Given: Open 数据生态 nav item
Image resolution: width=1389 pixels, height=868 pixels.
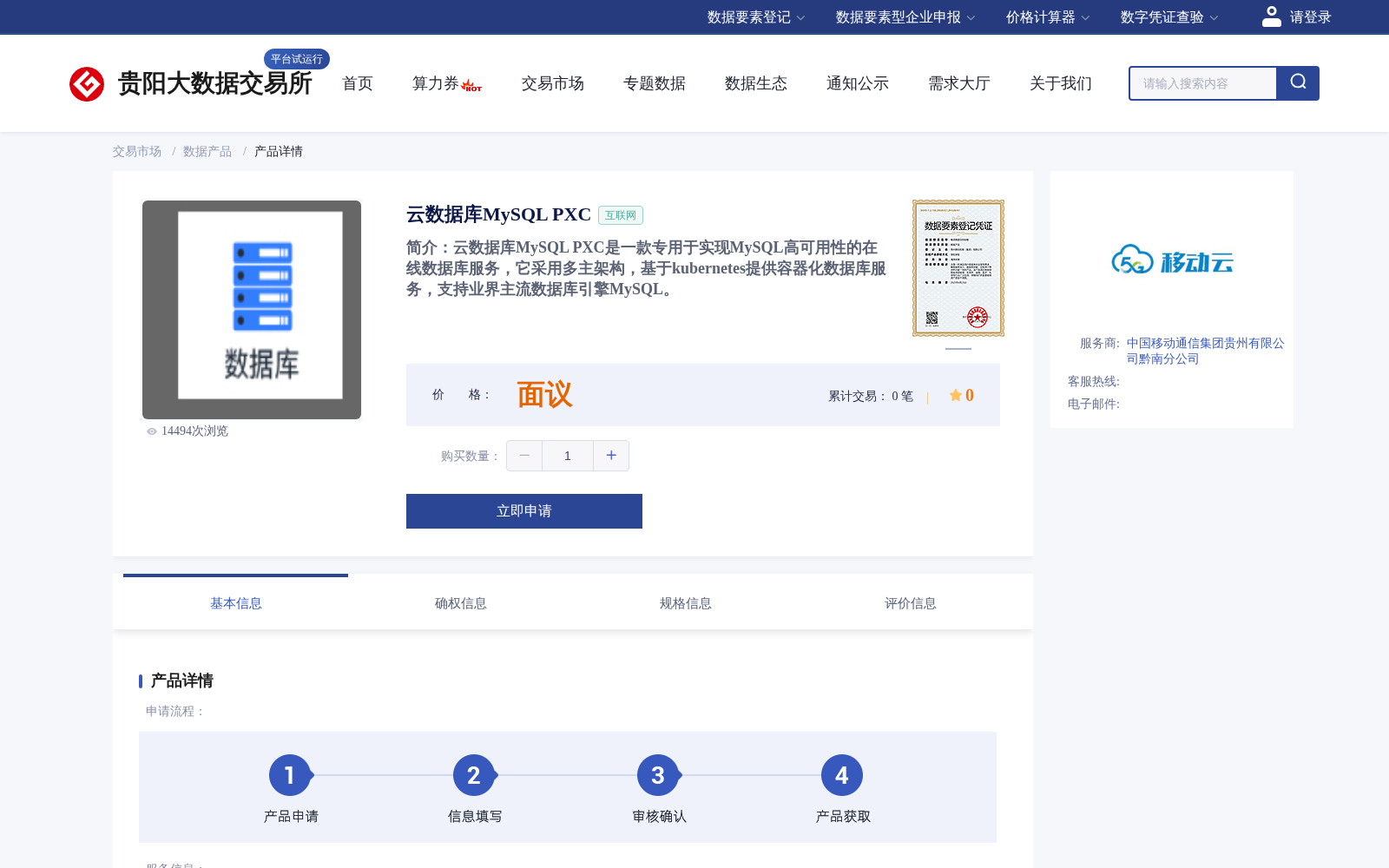Looking at the screenshot, I should pyautogui.click(x=756, y=83).
